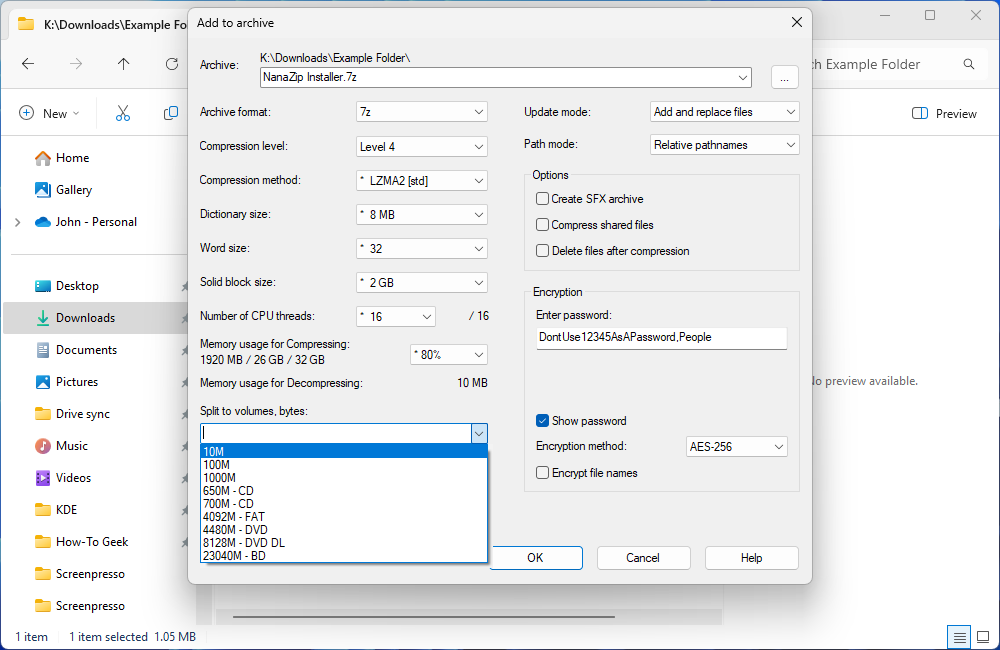Open the Help for archive options
The width and height of the screenshot is (1000, 650).
coord(751,557)
